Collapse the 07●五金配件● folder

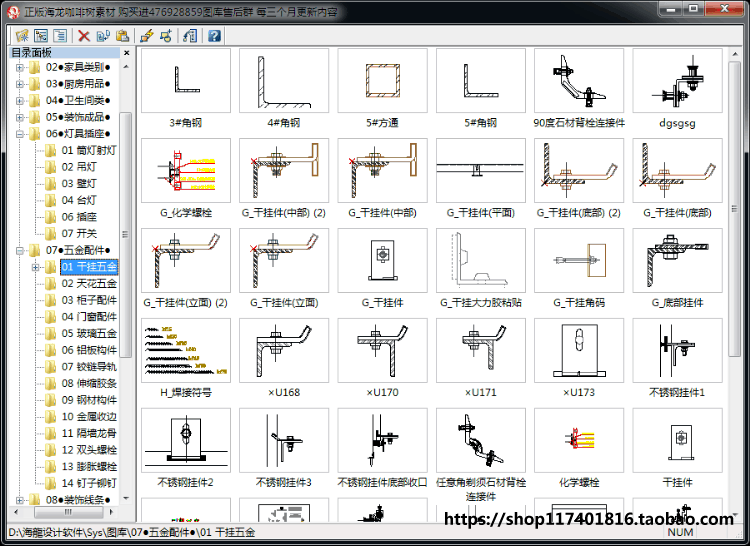[x=20, y=251]
